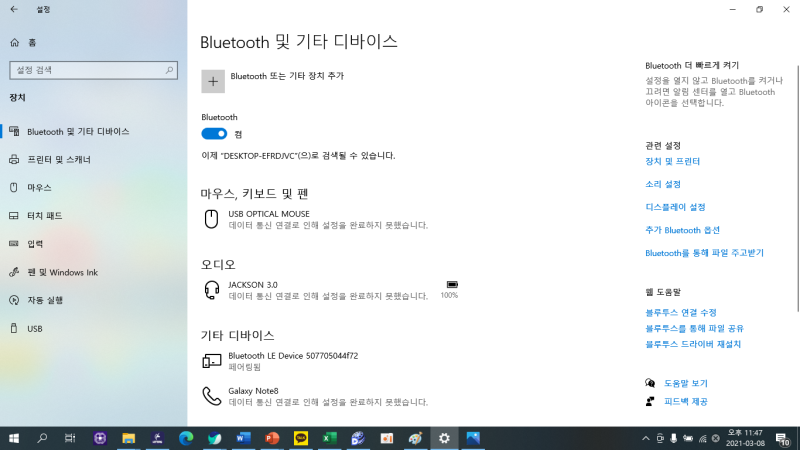The width and height of the screenshot is (800, 450).
Task: Open 디스플레이 설정 link
Action: coord(675,207)
